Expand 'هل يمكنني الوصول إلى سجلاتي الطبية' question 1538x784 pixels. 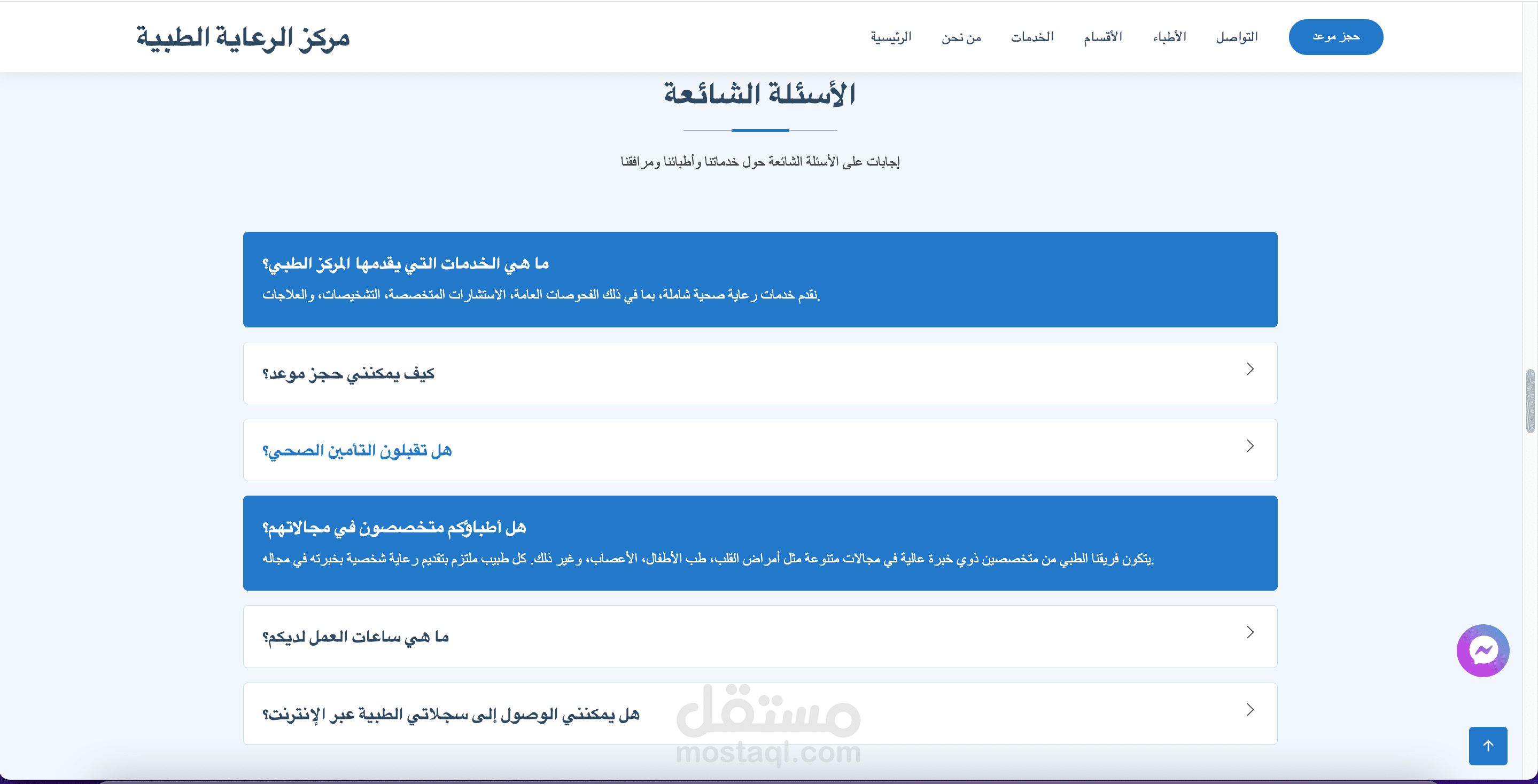[x=452, y=714]
